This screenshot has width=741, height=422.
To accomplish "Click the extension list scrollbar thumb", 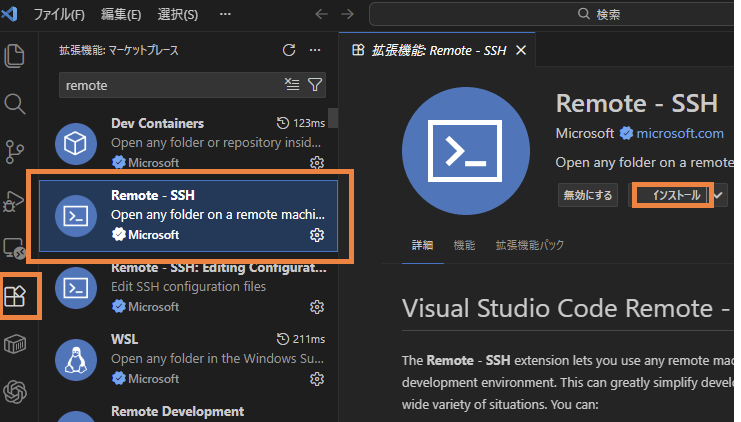I will (333, 118).
